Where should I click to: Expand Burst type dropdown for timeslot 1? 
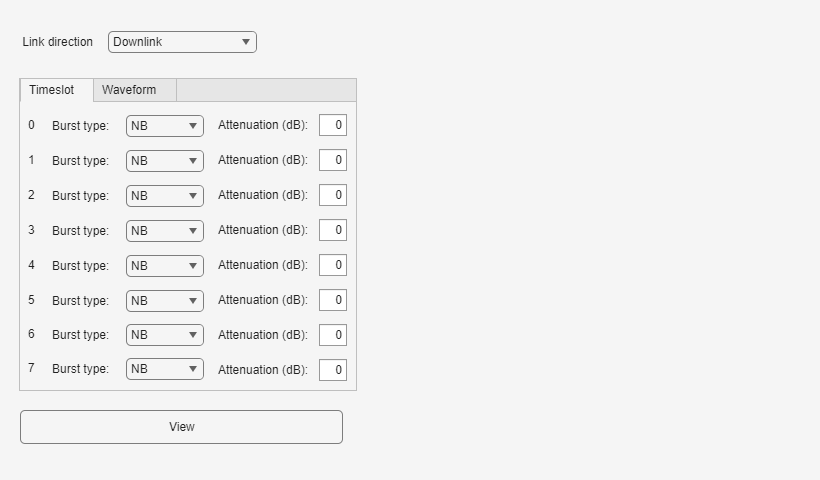point(165,161)
